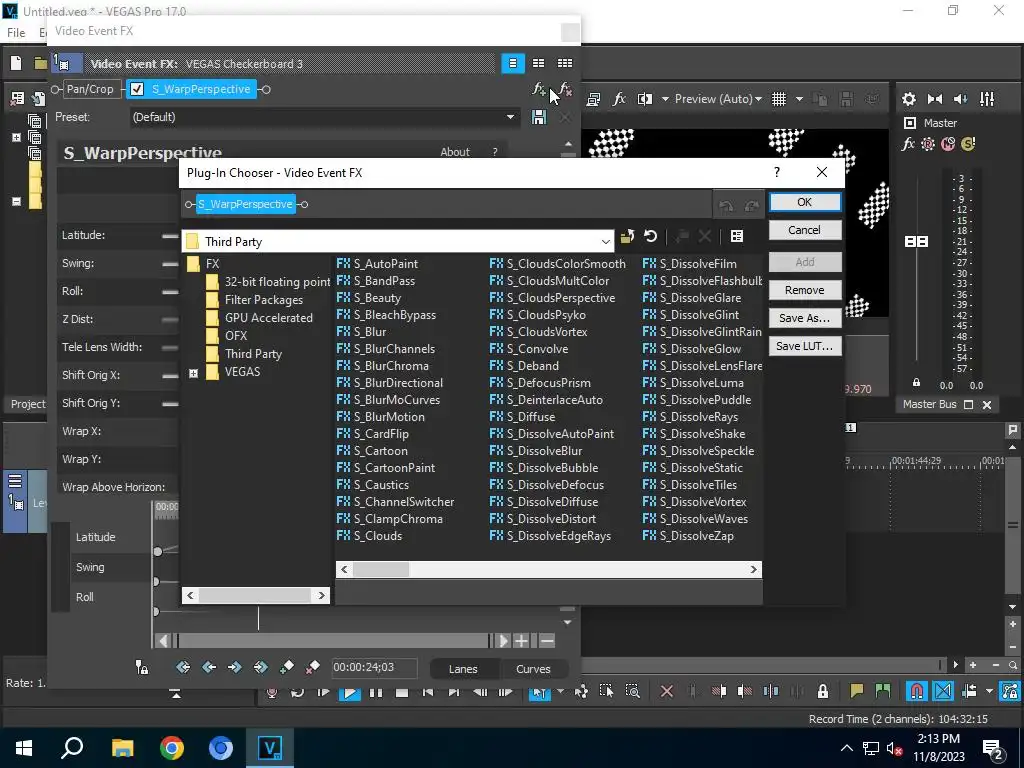The width and height of the screenshot is (1024, 768).
Task: Switch FX window to two-column view icon
Action: coord(539,63)
